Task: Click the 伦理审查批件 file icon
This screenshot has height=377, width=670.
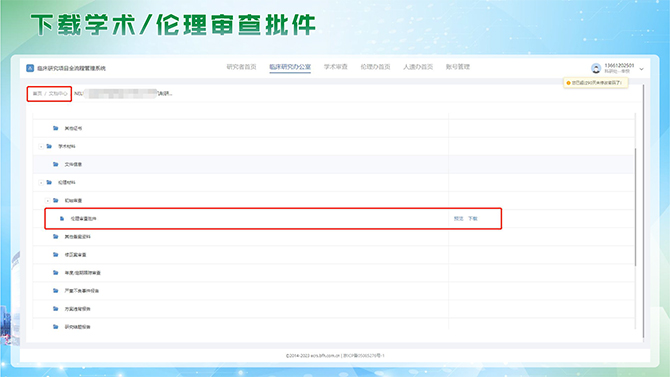Action: 62,218
